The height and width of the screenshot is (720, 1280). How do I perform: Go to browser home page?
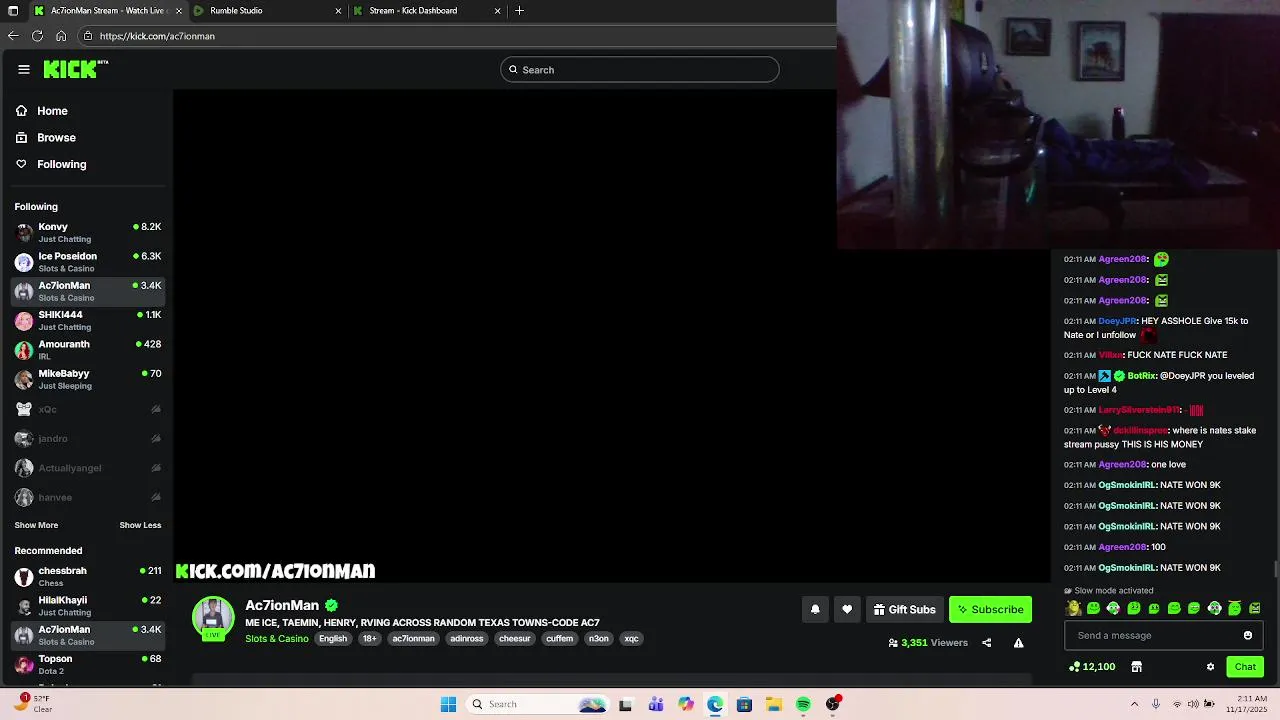(x=61, y=36)
